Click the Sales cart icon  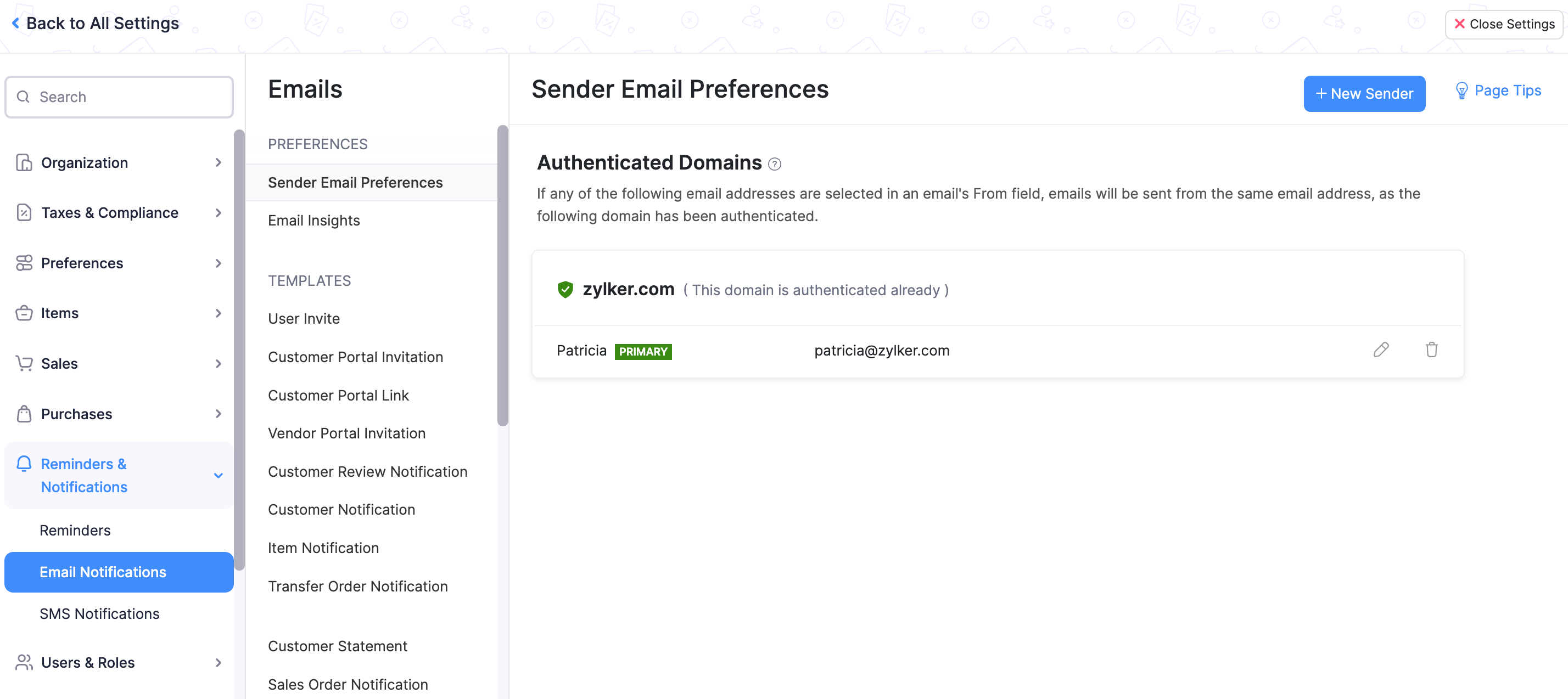[24, 363]
